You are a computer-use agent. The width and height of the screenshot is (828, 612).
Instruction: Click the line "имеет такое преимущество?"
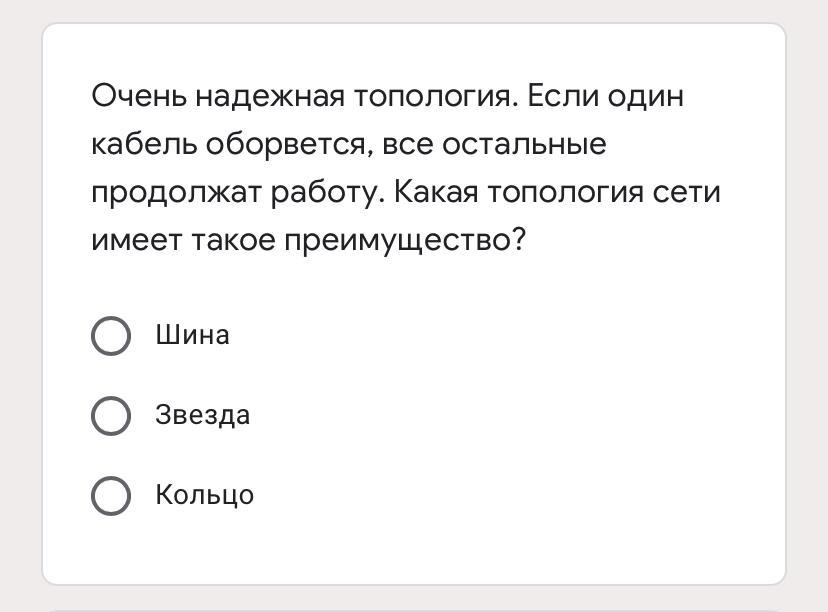(x=309, y=241)
